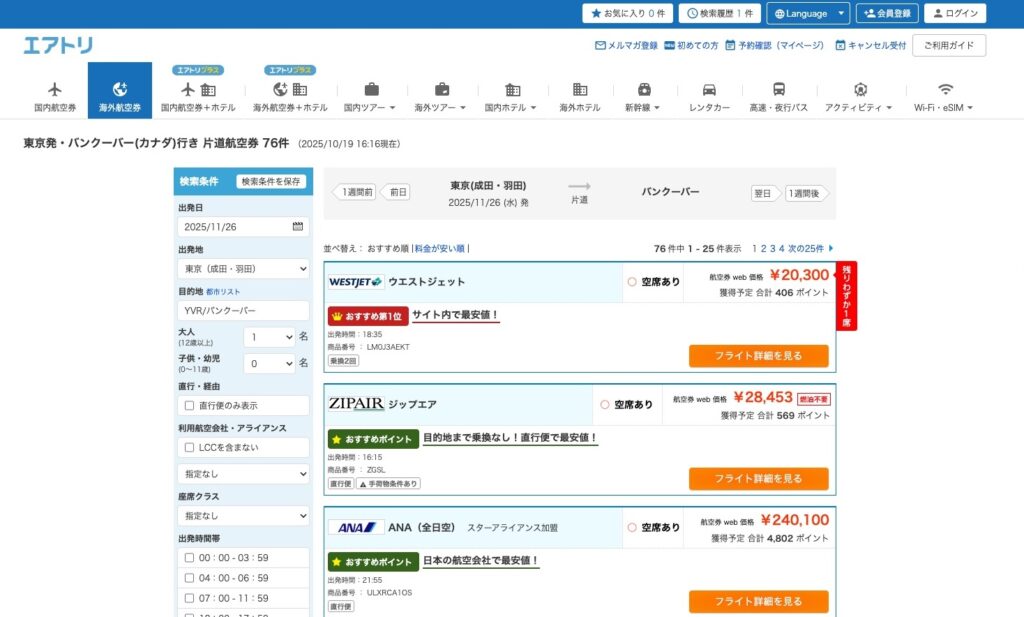Go to results page 2
1024x617 pixels.
pyautogui.click(x=764, y=248)
